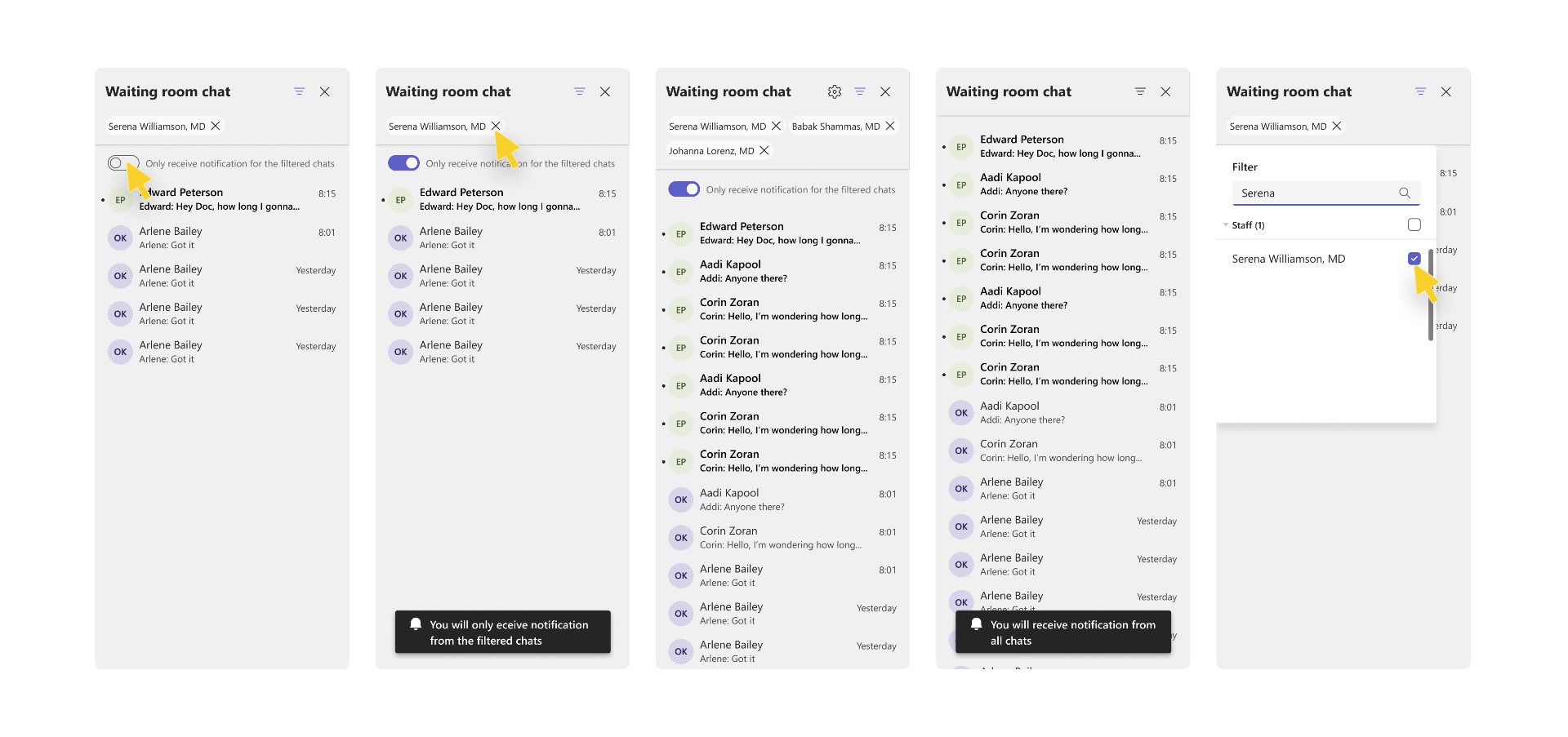Open Aadi Kapool 8:01 chat in gear-icon panel
The image size is (1568, 737).
click(x=782, y=499)
